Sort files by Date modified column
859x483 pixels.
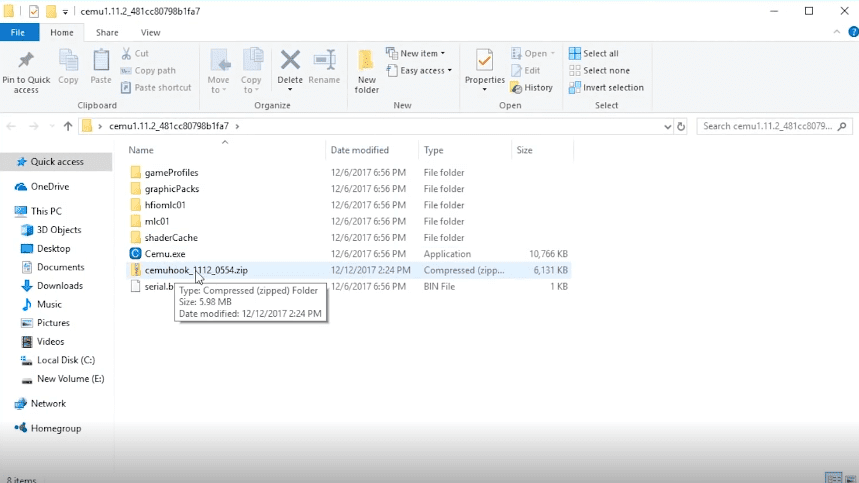(360, 150)
